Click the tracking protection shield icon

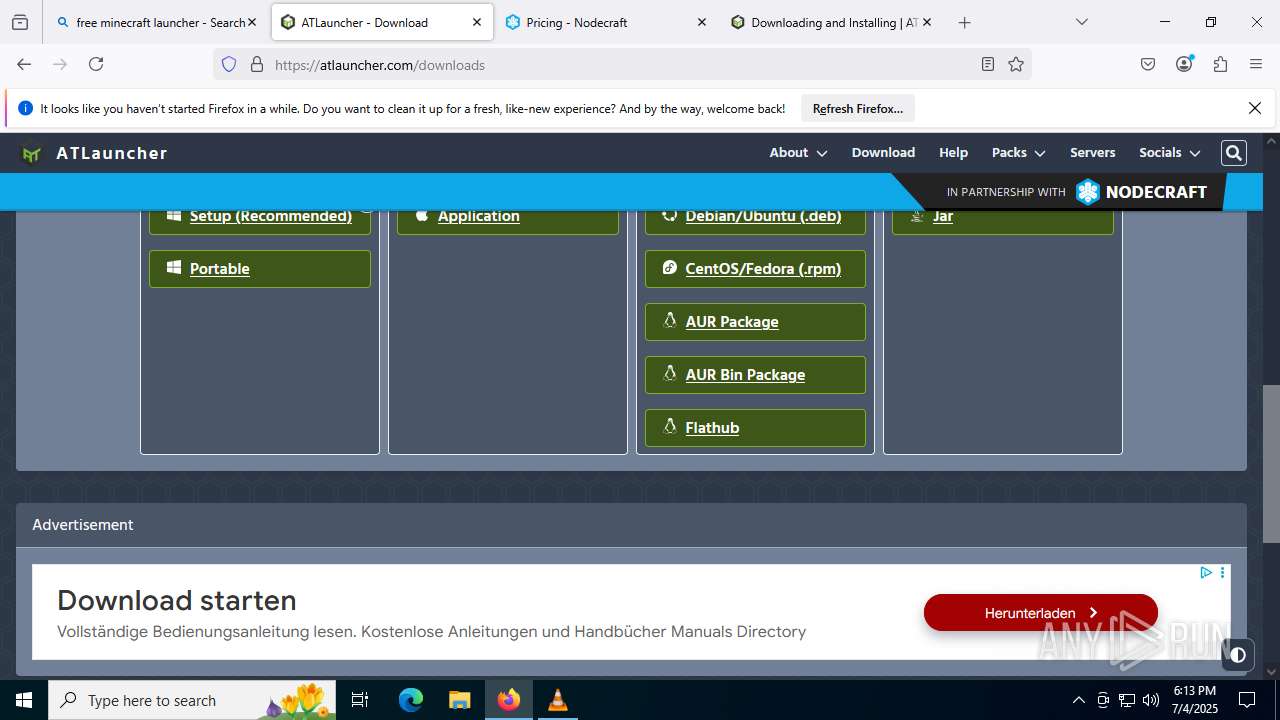pyautogui.click(x=229, y=64)
